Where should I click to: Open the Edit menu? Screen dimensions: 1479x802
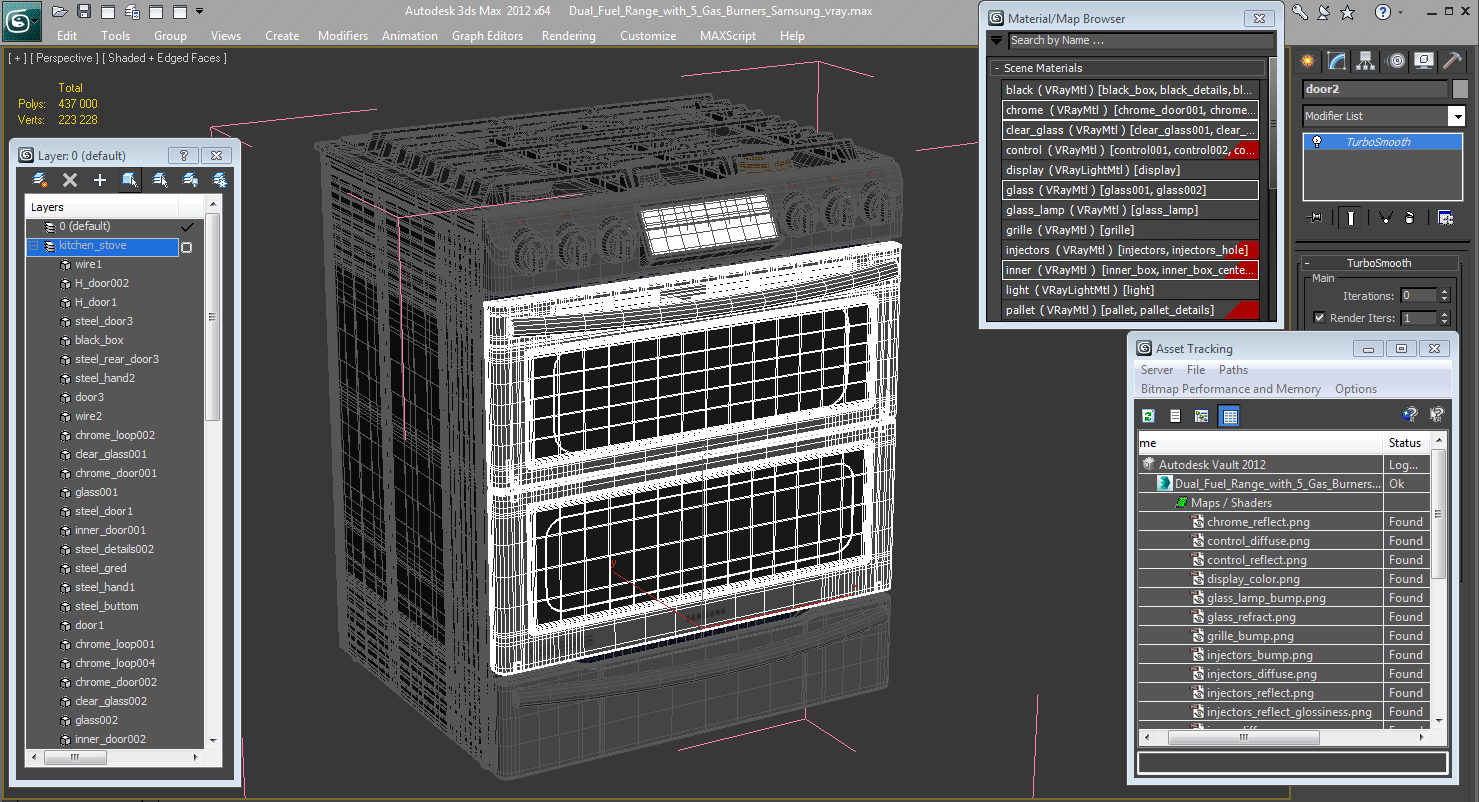tap(67, 36)
